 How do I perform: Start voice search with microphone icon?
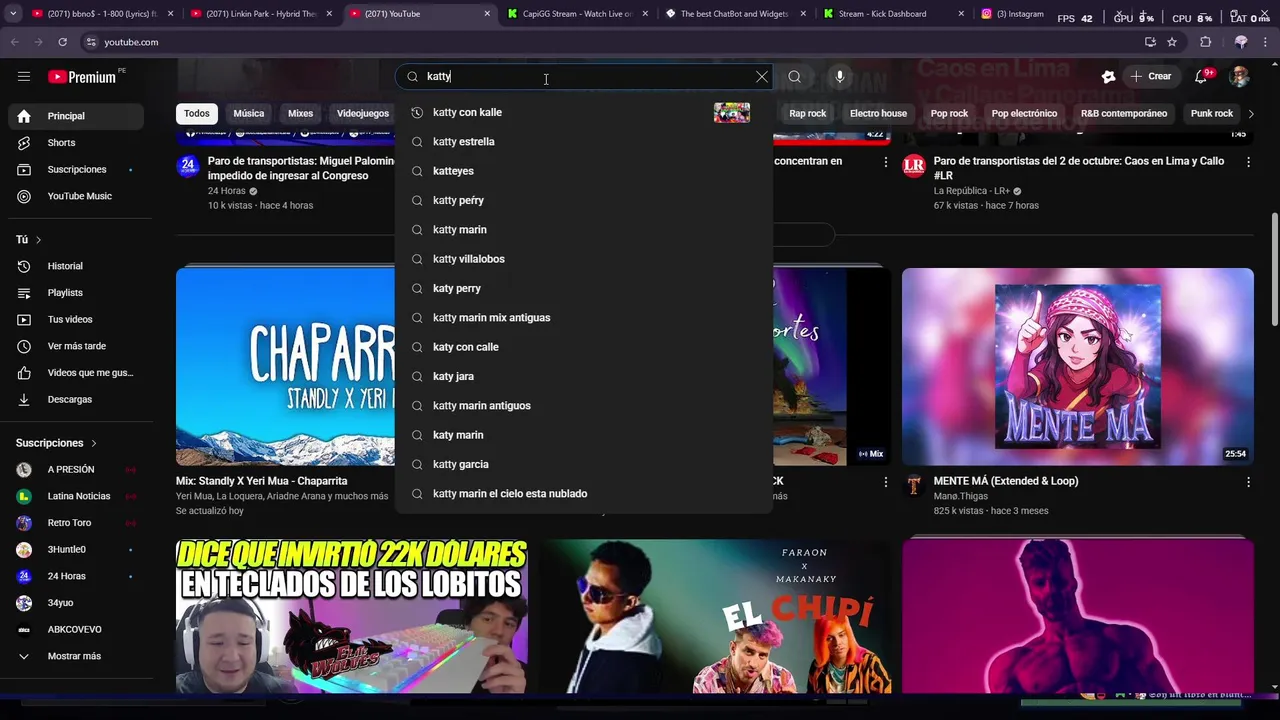(x=840, y=76)
